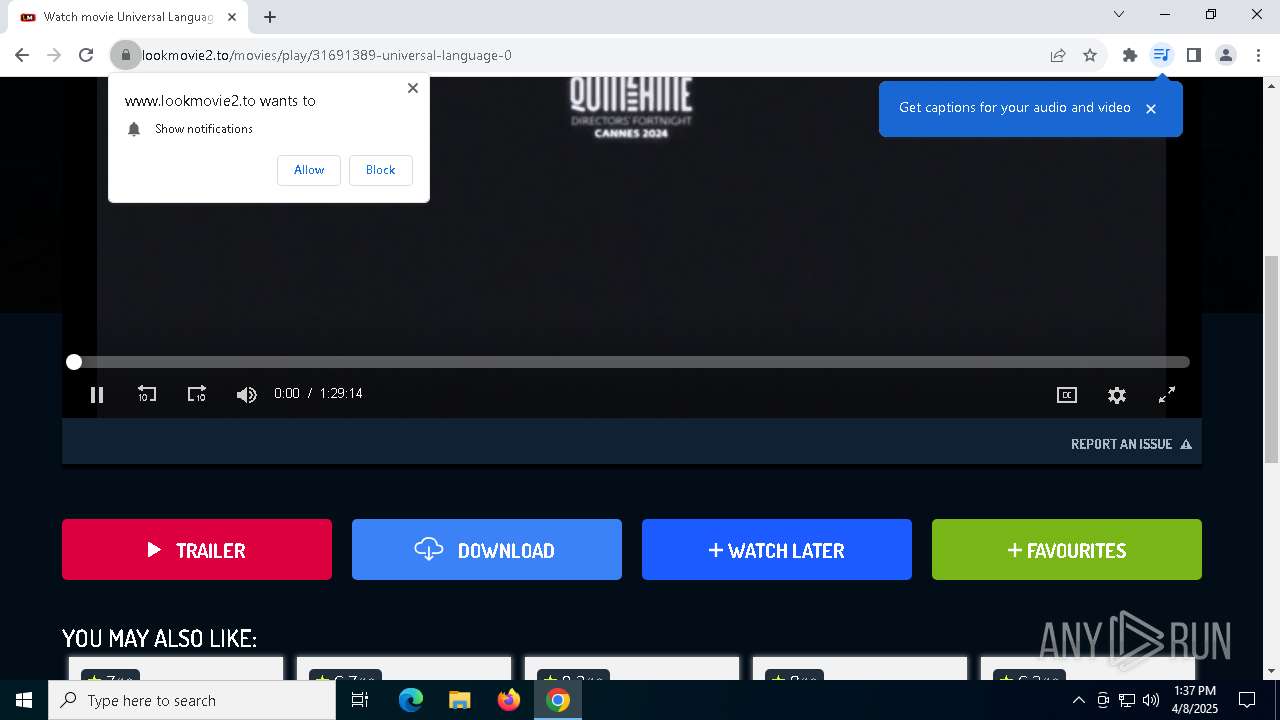Mute the video volume
The width and height of the screenshot is (1280, 720).
pos(246,394)
